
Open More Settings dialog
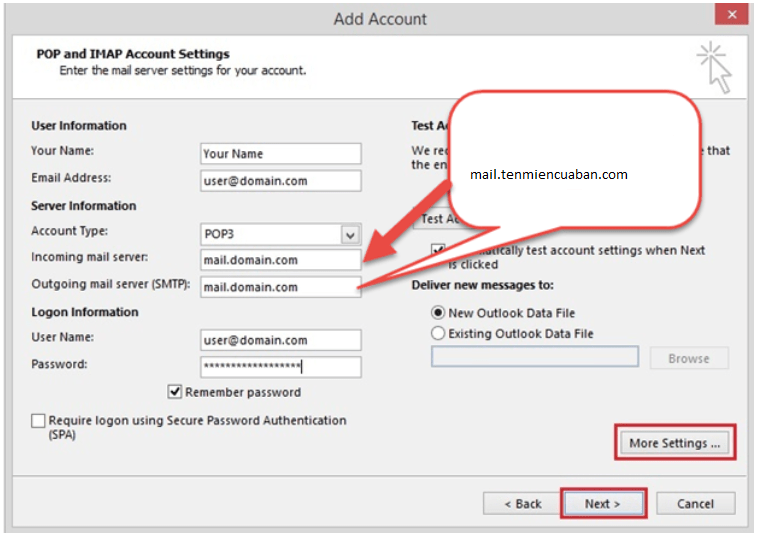[x=674, y=443]
